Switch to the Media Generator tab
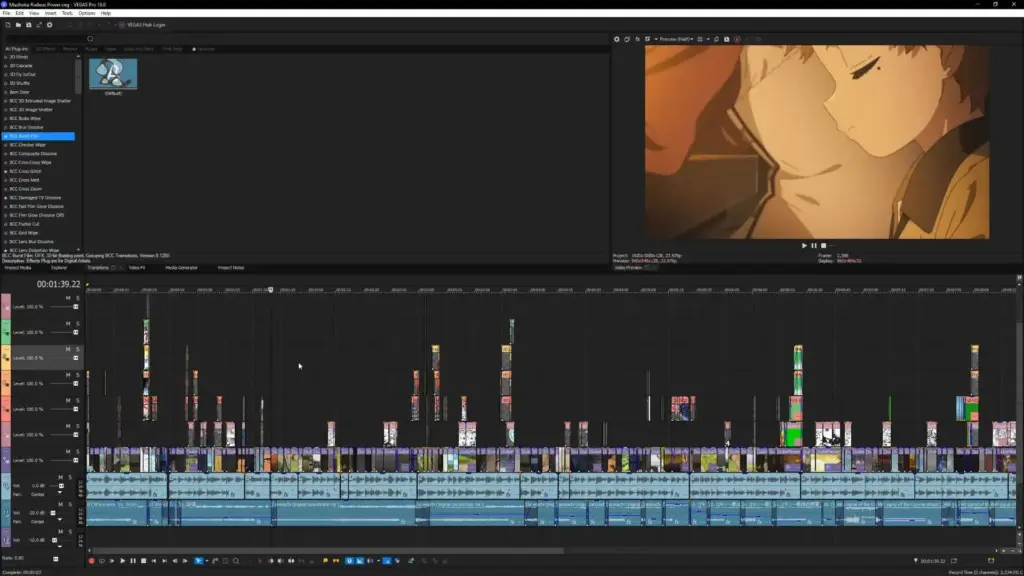Image resolution: width=1024 pixels, height=576 pixels. (x=182, y=268)
